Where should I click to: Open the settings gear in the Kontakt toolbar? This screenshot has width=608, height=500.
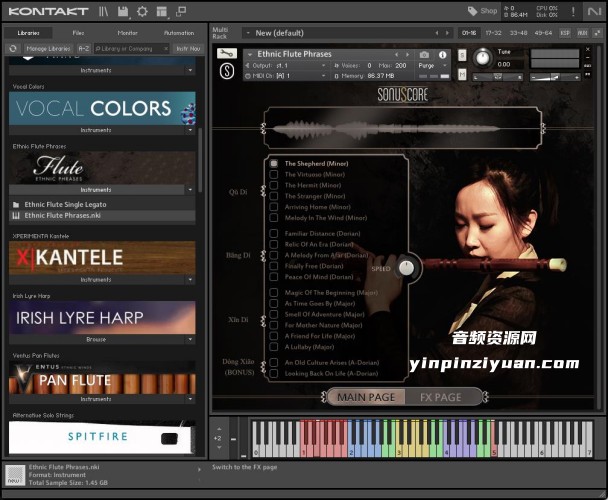(141, 11)
